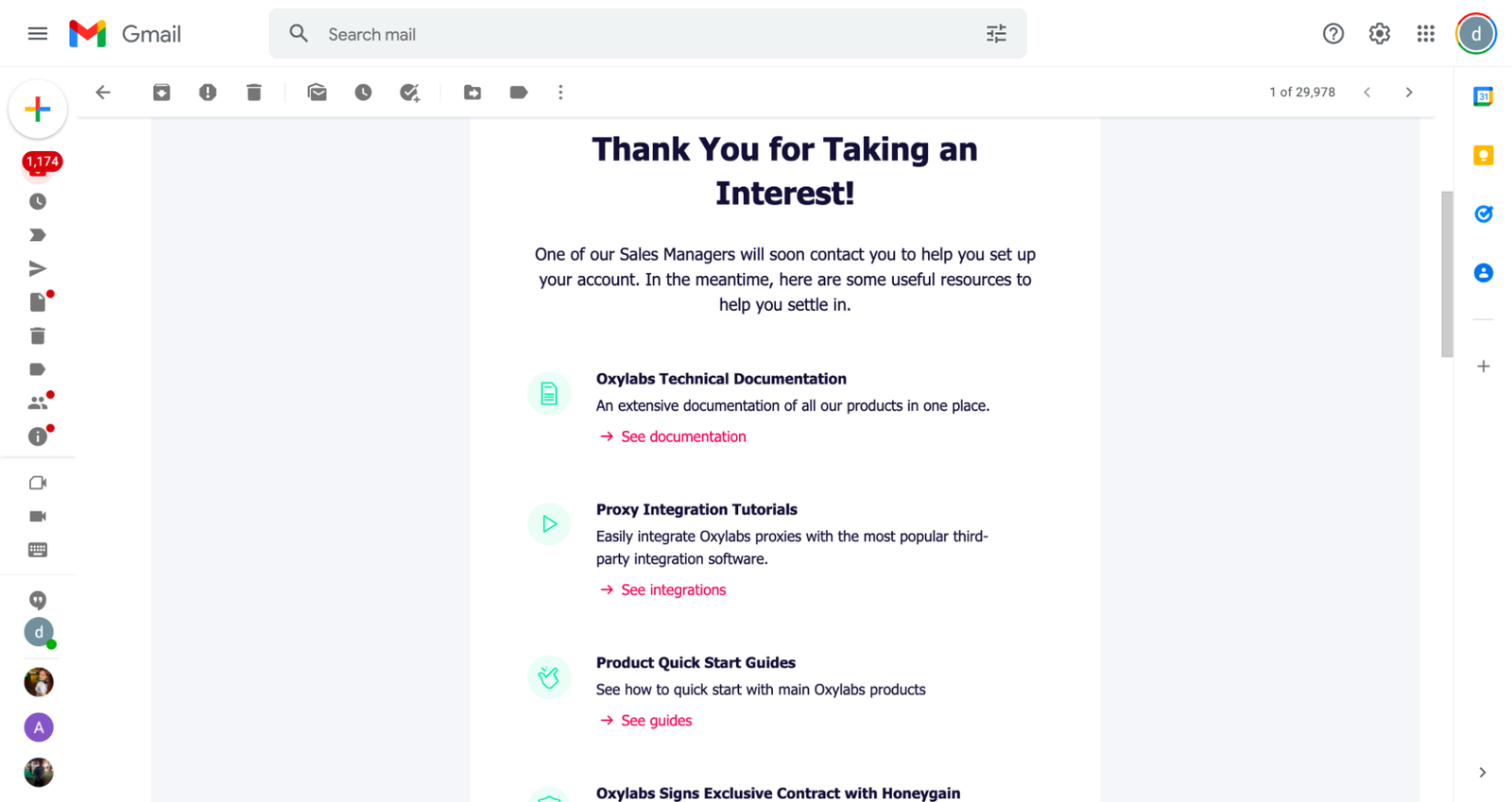Report email as spam
1512x802 pixels.
point(208,93)
